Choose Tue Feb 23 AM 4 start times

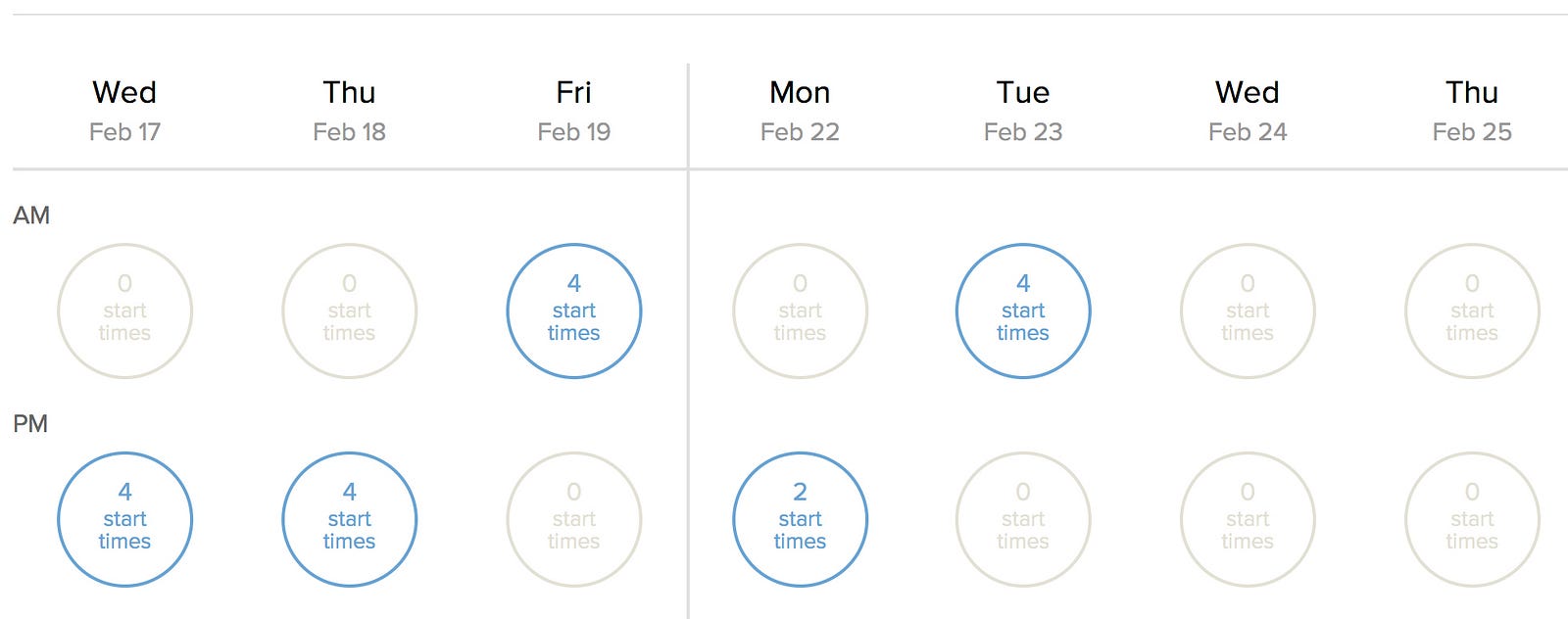[1023, 310]
